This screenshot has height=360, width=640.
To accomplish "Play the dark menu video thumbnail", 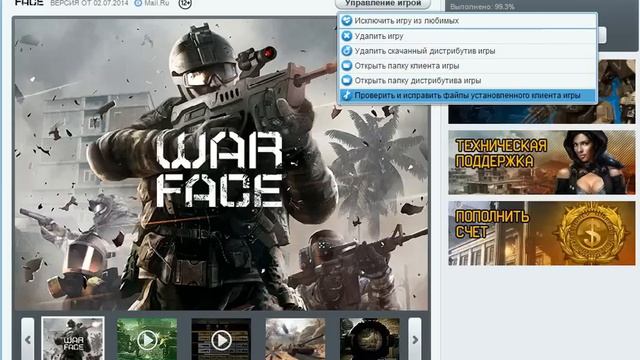I will pyautogui.click(x=221, y=339).
